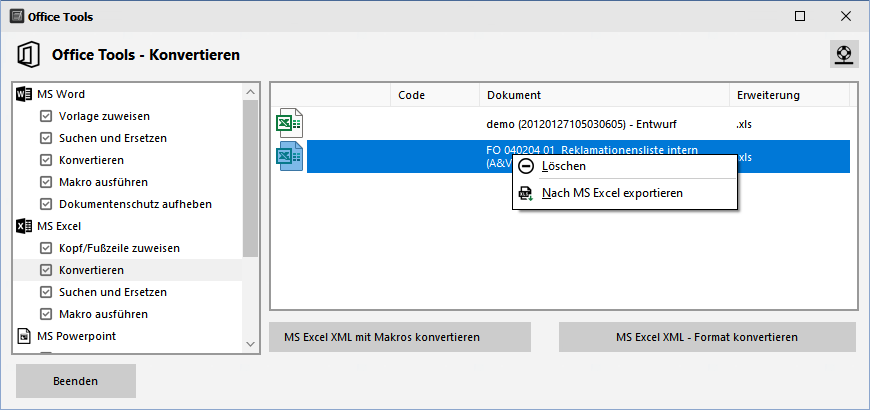Viewport: 870px width, 410px height.
Task: Click the tree panel scrollbar thumb
Action: click(250, 179)
